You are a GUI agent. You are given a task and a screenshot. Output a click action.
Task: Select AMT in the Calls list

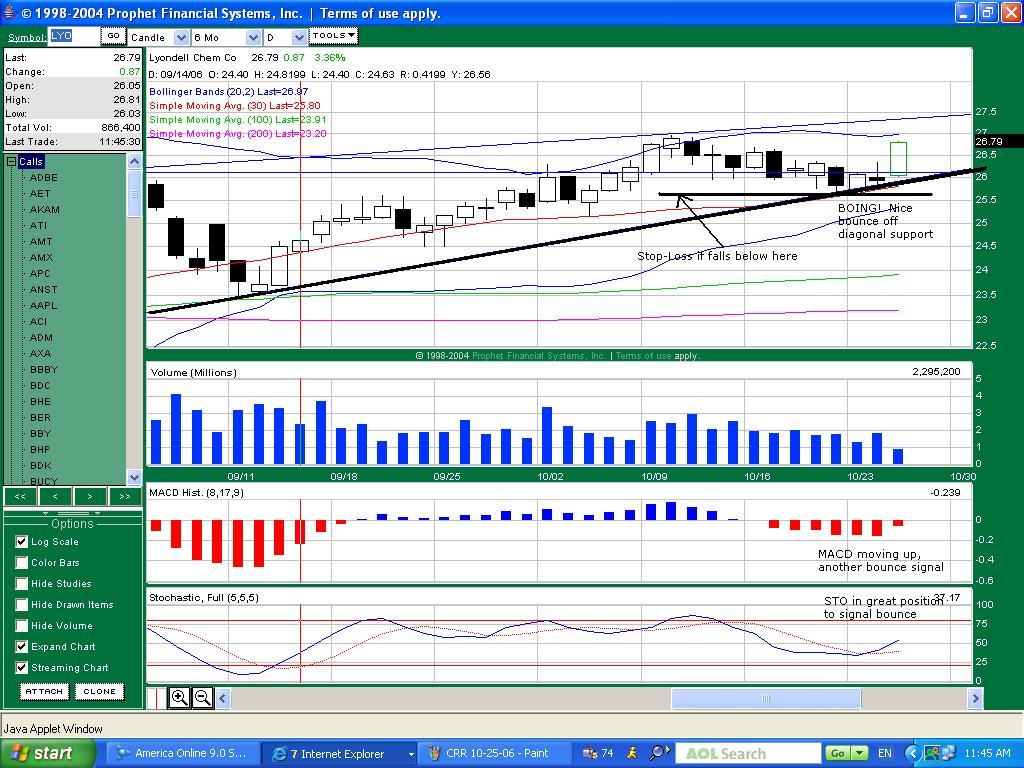pos(40,242)
